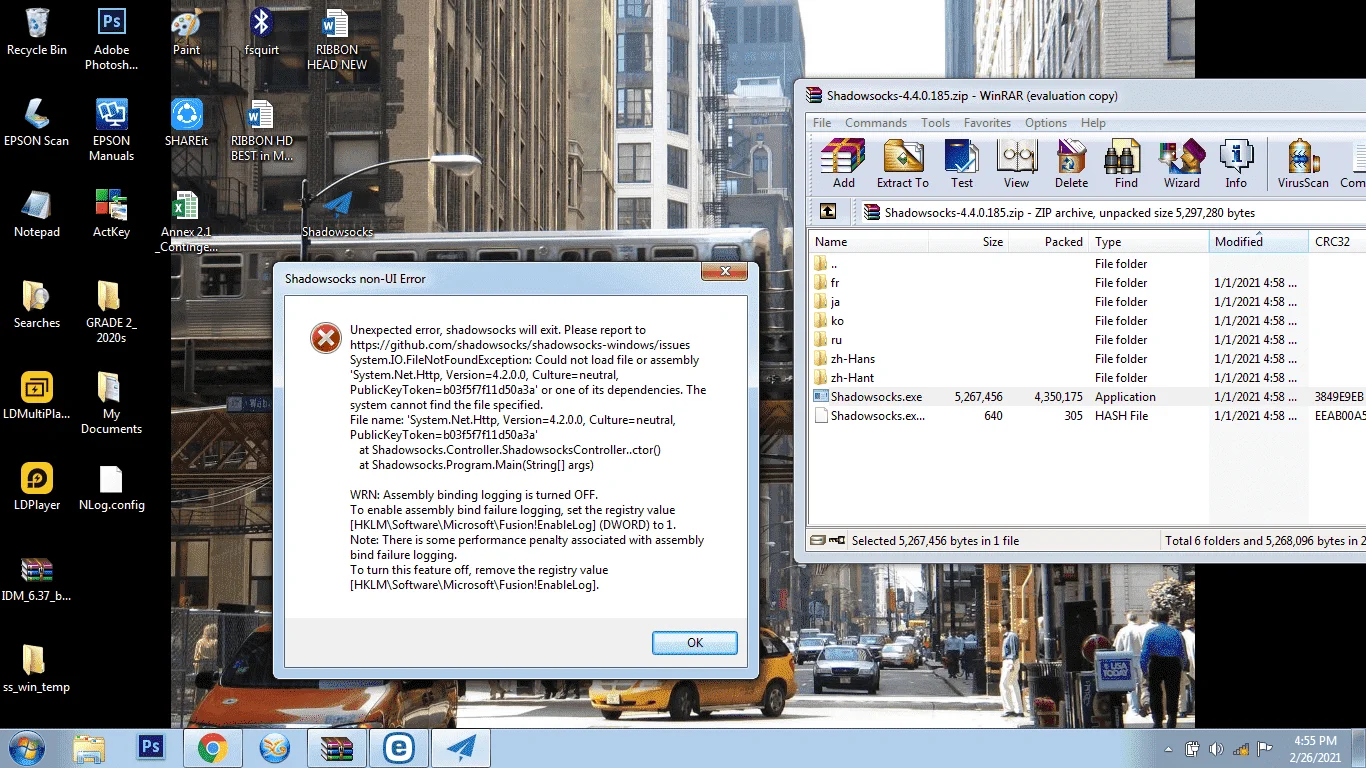
Task: Open the Help menu in WinRAR
Action: tap(1094, 123)
